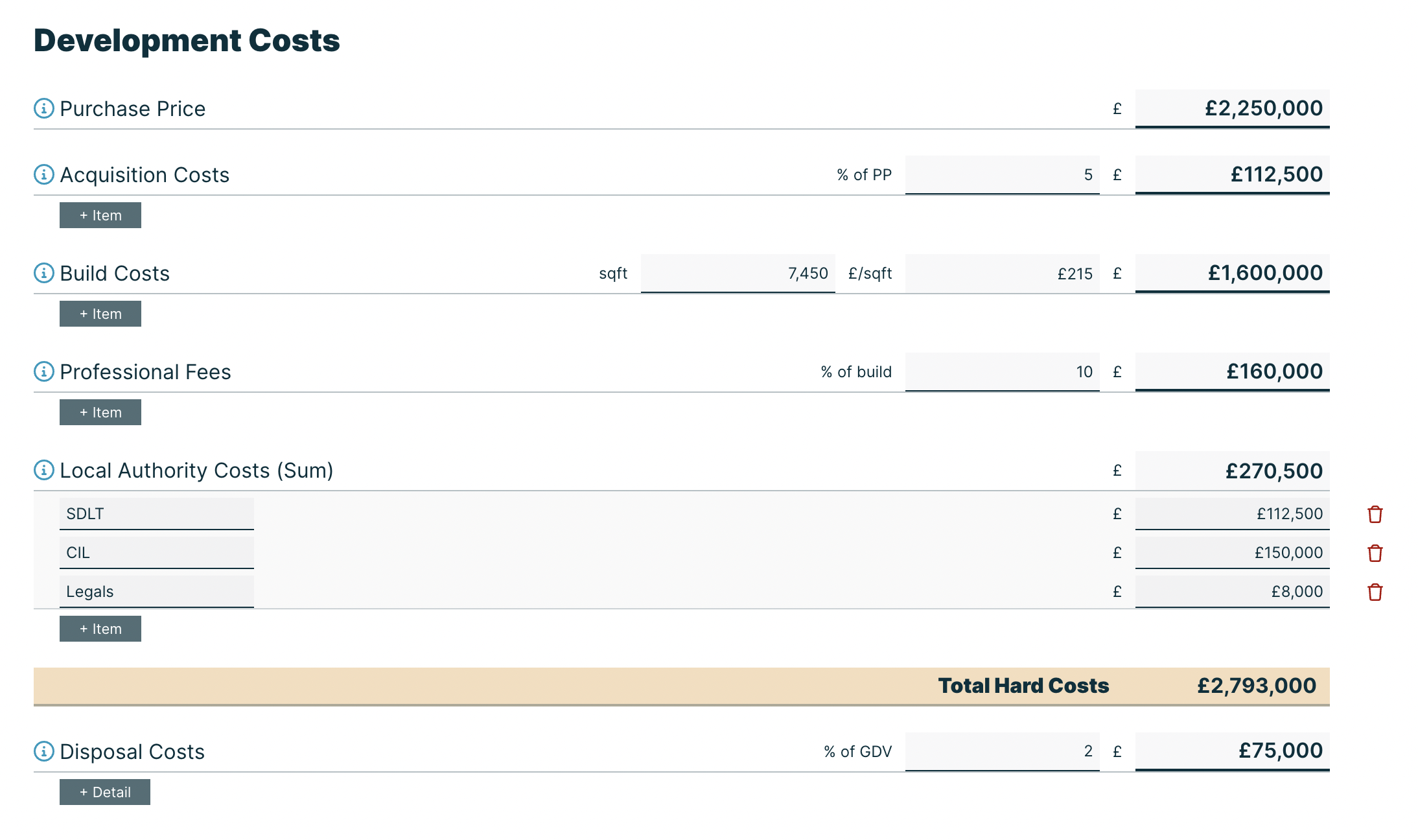The image size is (1418, 840).
Task: Delete the SDLT line item
Action: pyautogui.click(x=1375, y=514)
